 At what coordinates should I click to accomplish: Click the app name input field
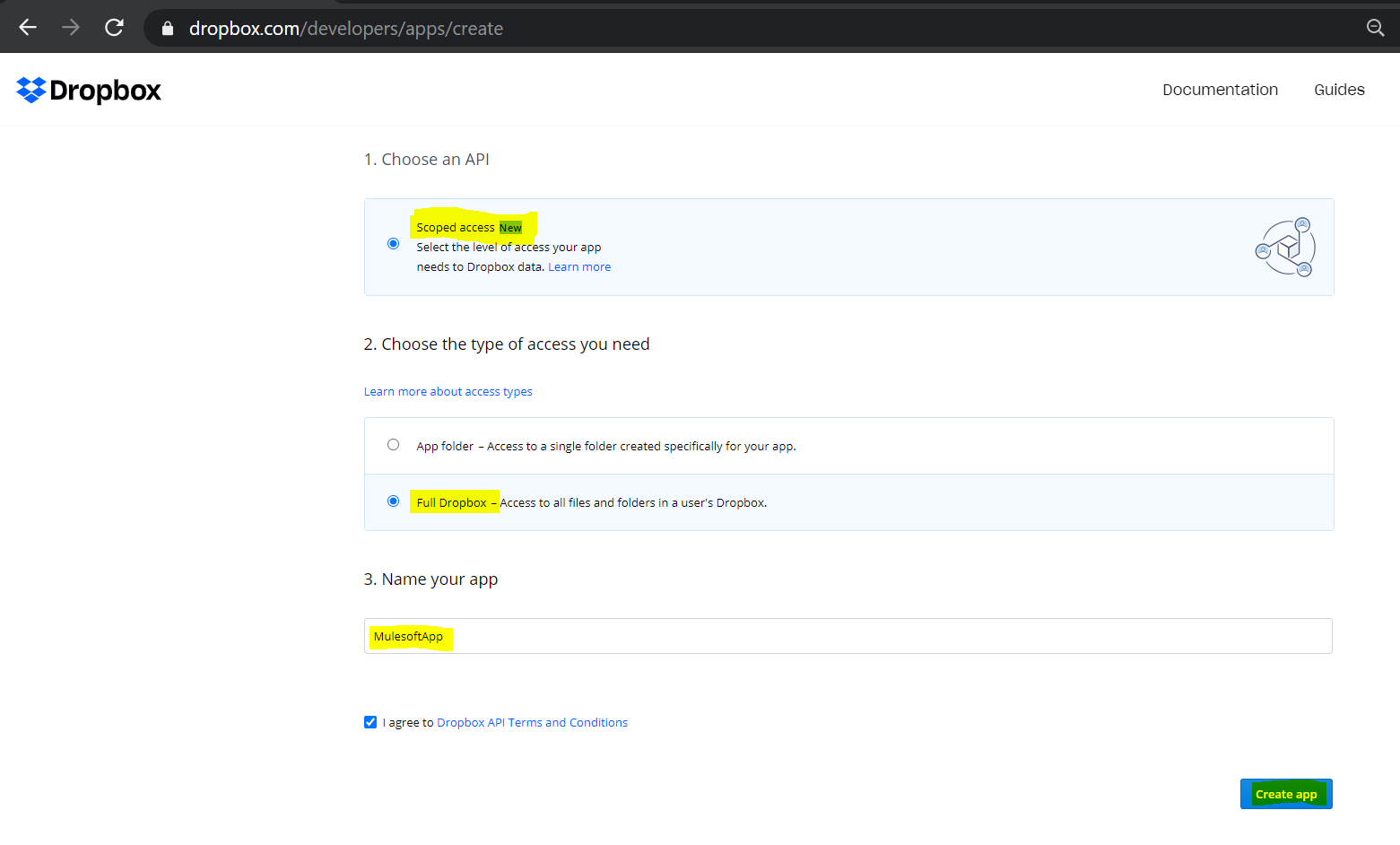click(848, 636)
